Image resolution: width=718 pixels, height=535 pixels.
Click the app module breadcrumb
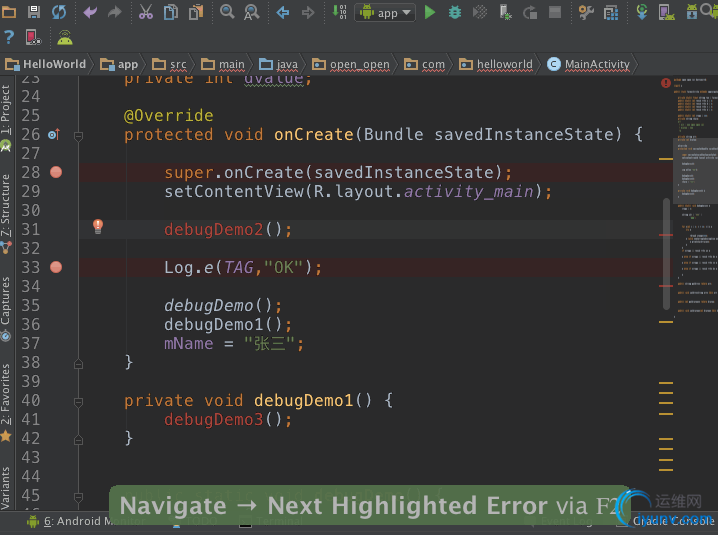click(x=119, y=64)
